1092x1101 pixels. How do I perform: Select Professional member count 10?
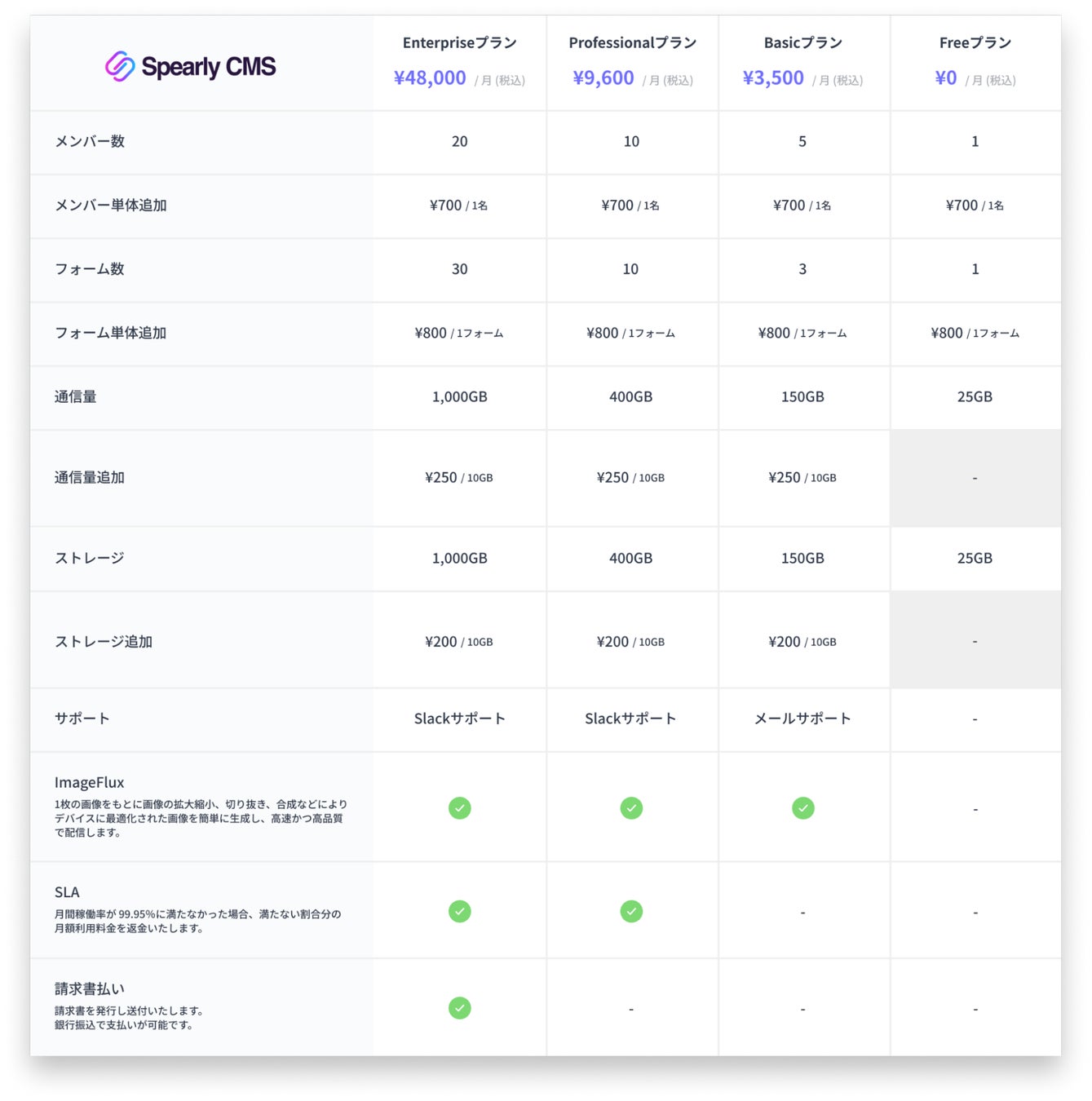pos(631,141)
